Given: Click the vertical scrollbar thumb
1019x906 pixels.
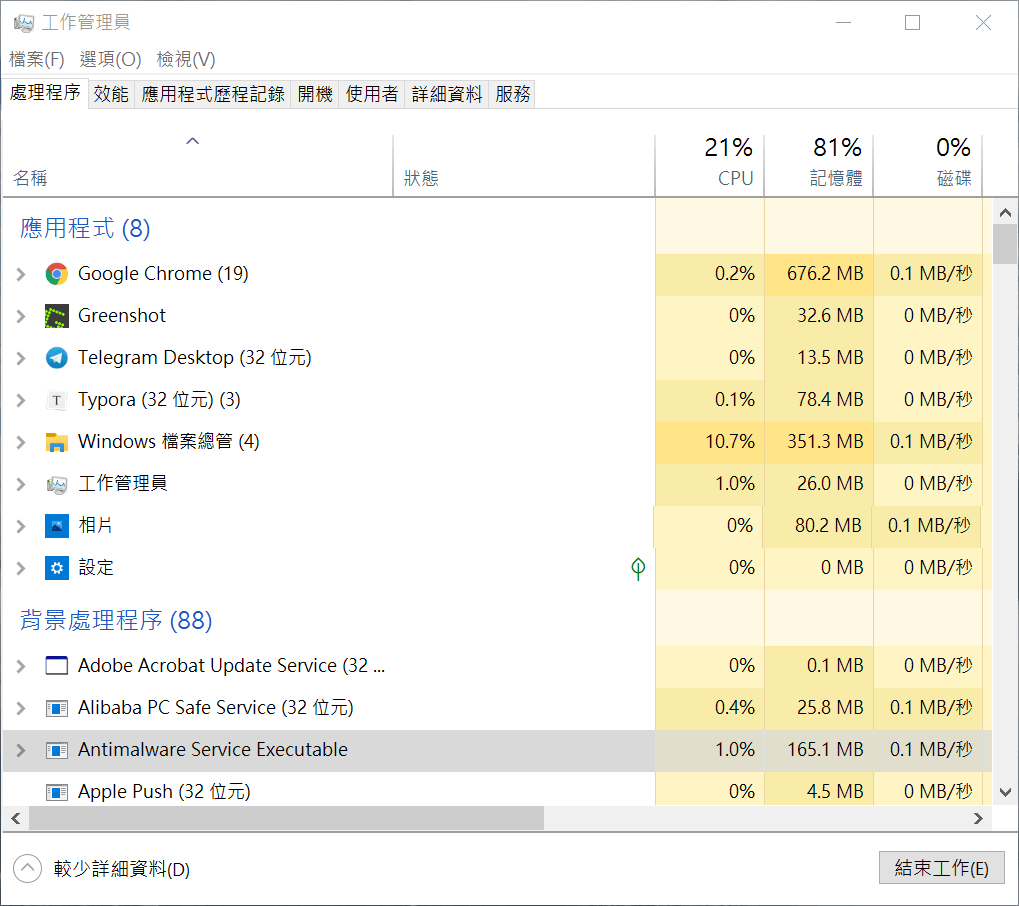Looking at the screenshot, I should point(1005,244).
